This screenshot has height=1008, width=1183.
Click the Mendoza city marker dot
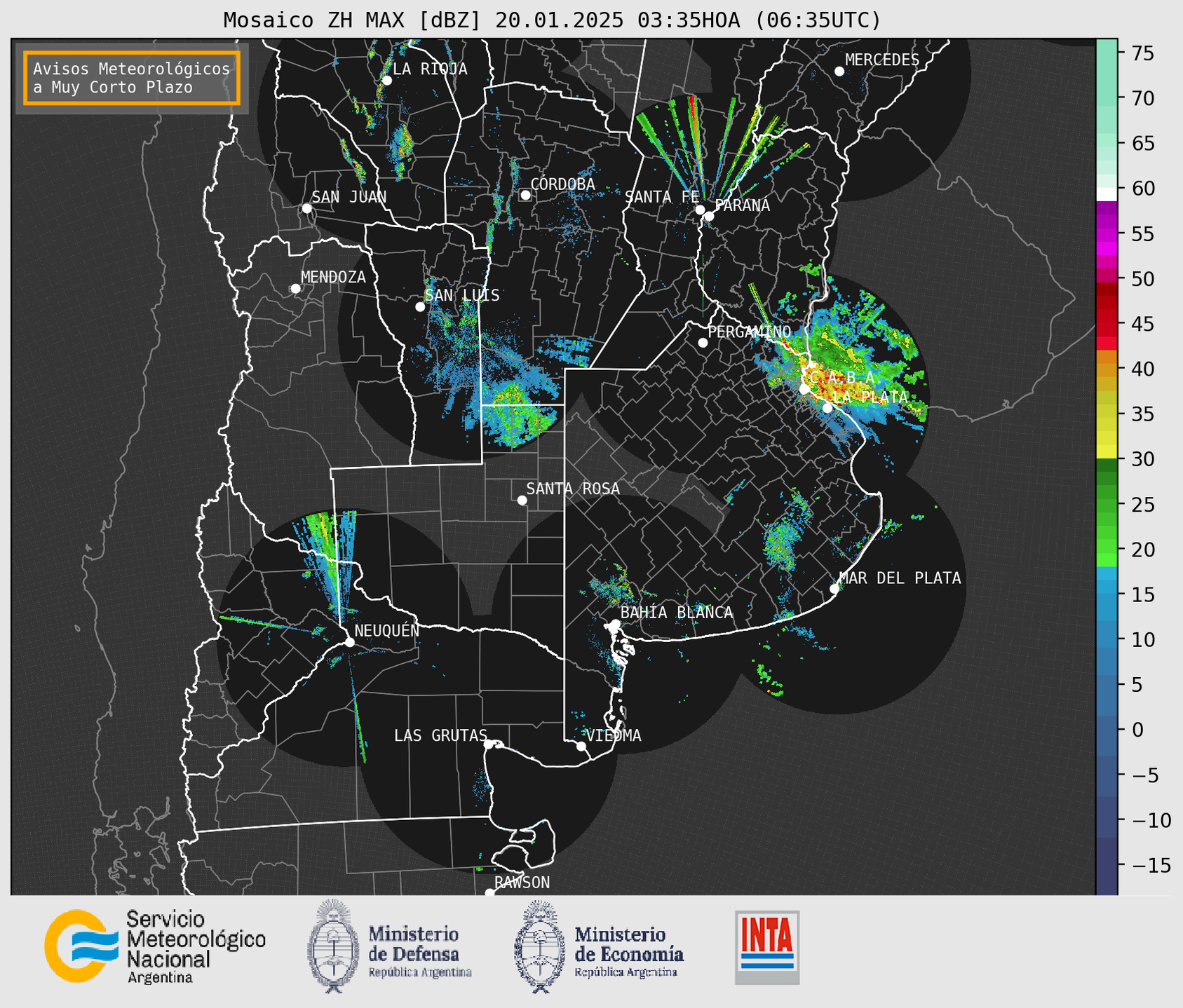click(295, 289)
